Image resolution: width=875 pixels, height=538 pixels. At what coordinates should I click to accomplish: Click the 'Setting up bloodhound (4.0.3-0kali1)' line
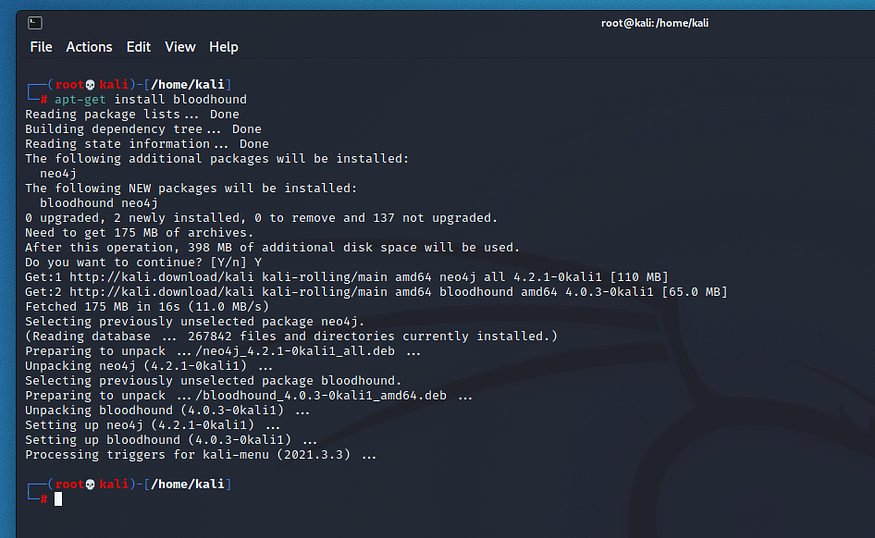point(171,440)
